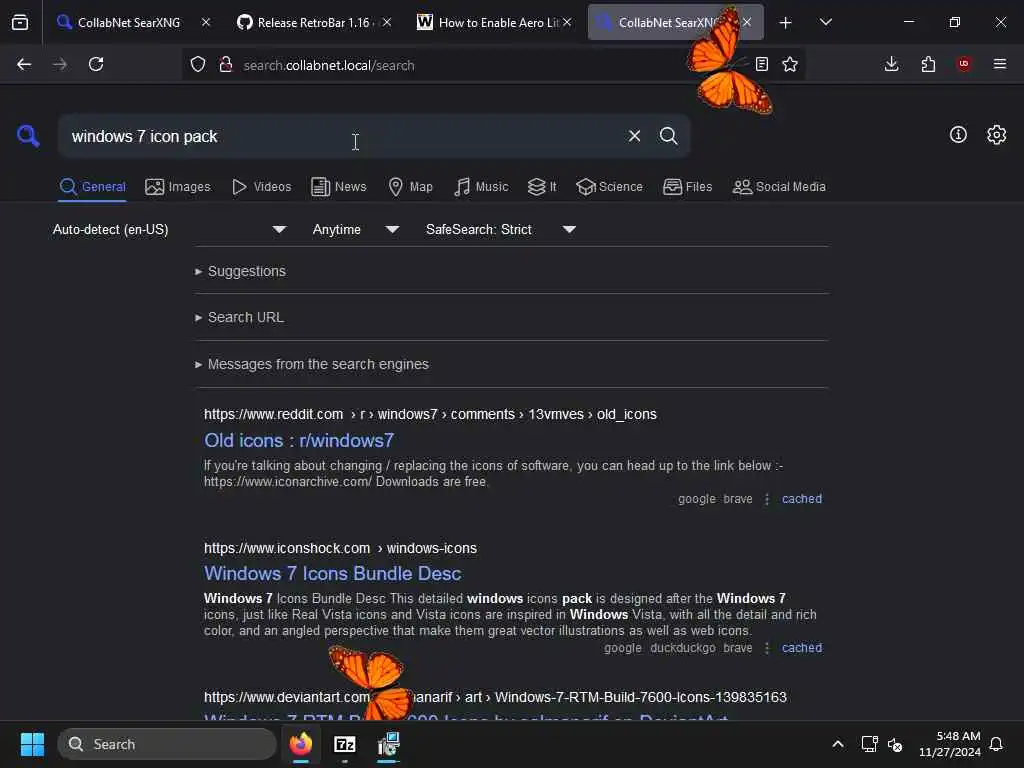The height and width of the screenshot is (768, 1024).
Task: Switch to the Map search category
Action: coord(411,187)
